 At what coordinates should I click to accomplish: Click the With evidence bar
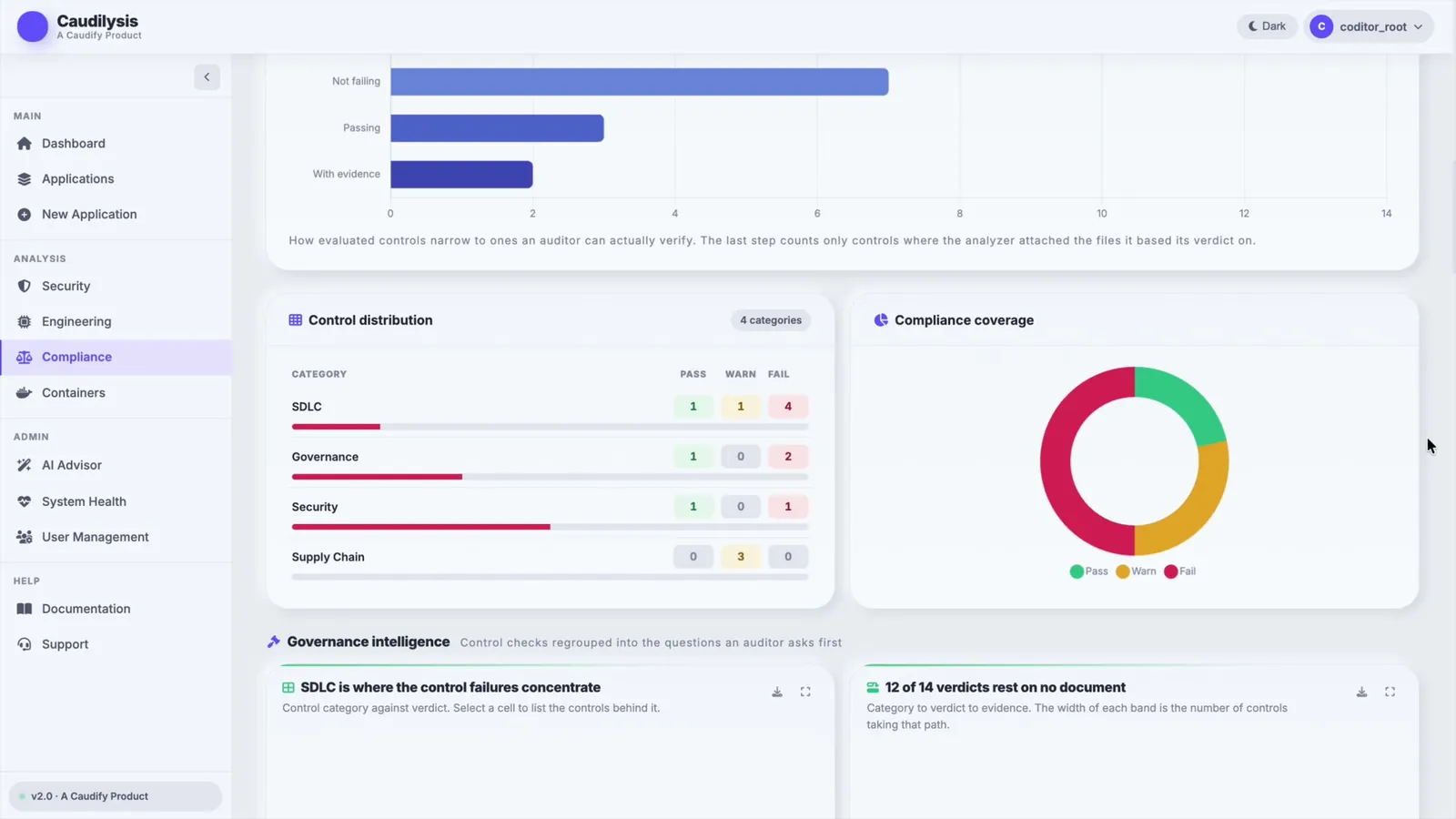[x=462, y=174]
